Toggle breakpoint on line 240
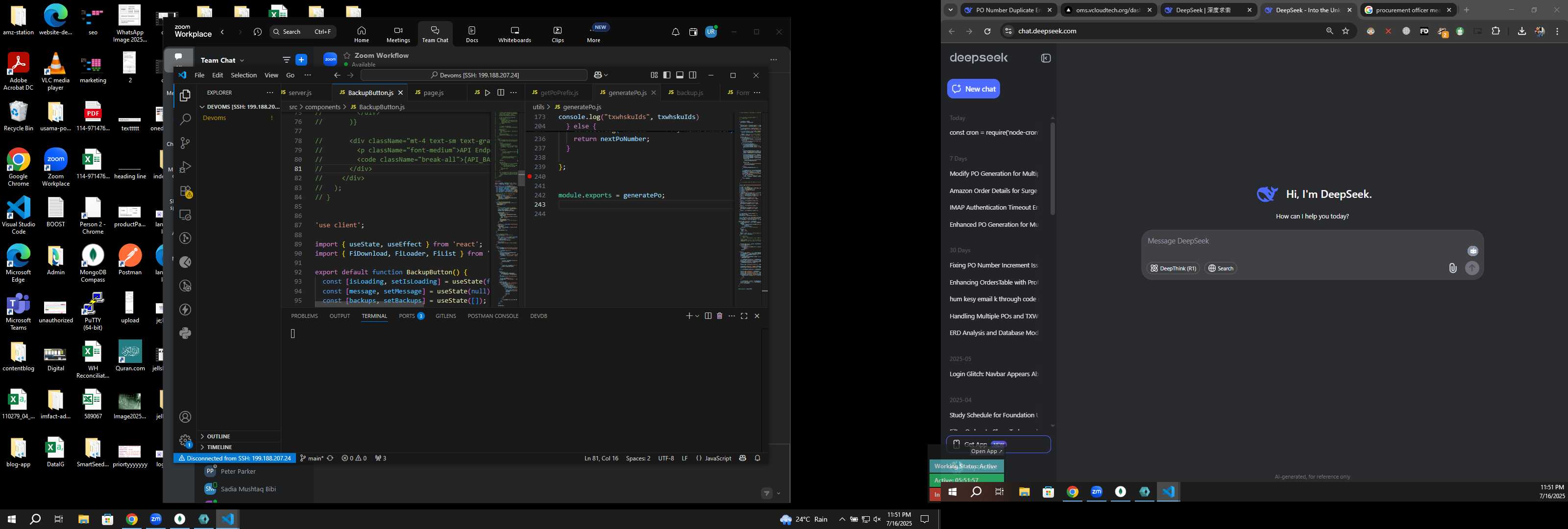 point(530,176)
